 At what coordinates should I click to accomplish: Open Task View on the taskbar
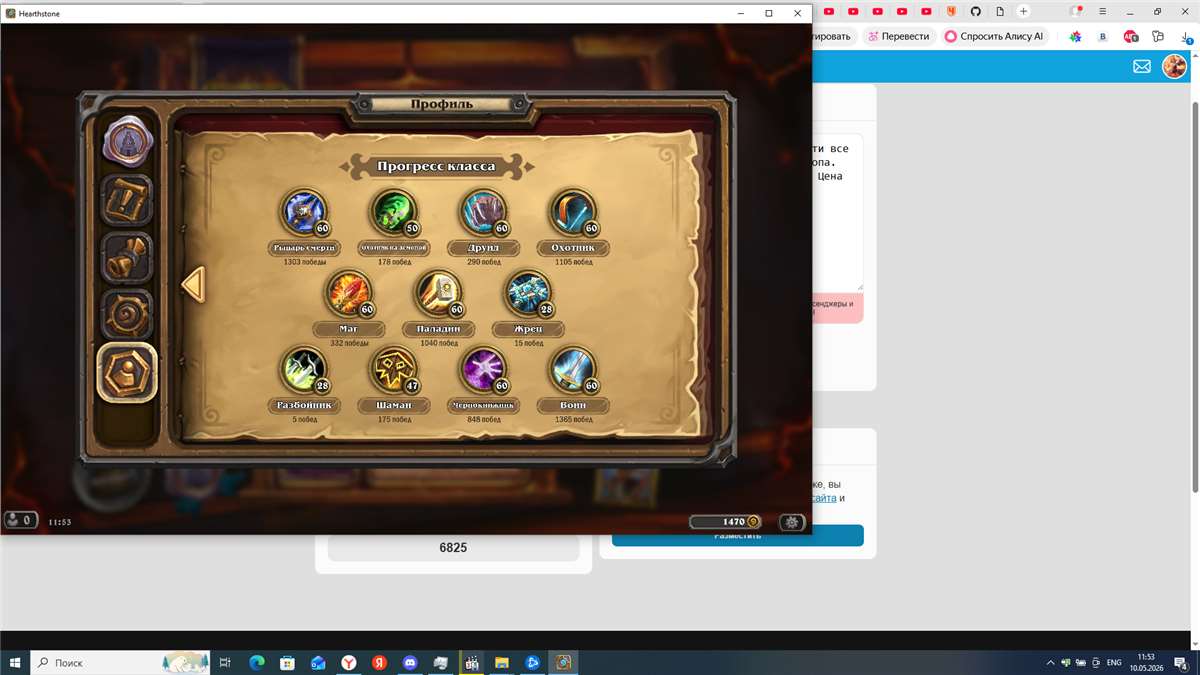pos(225,662)
